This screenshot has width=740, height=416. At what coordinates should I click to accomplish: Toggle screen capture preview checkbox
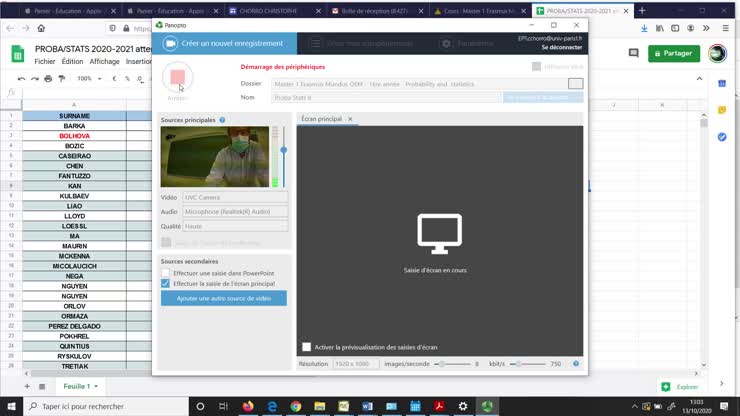tap(306, 347)
